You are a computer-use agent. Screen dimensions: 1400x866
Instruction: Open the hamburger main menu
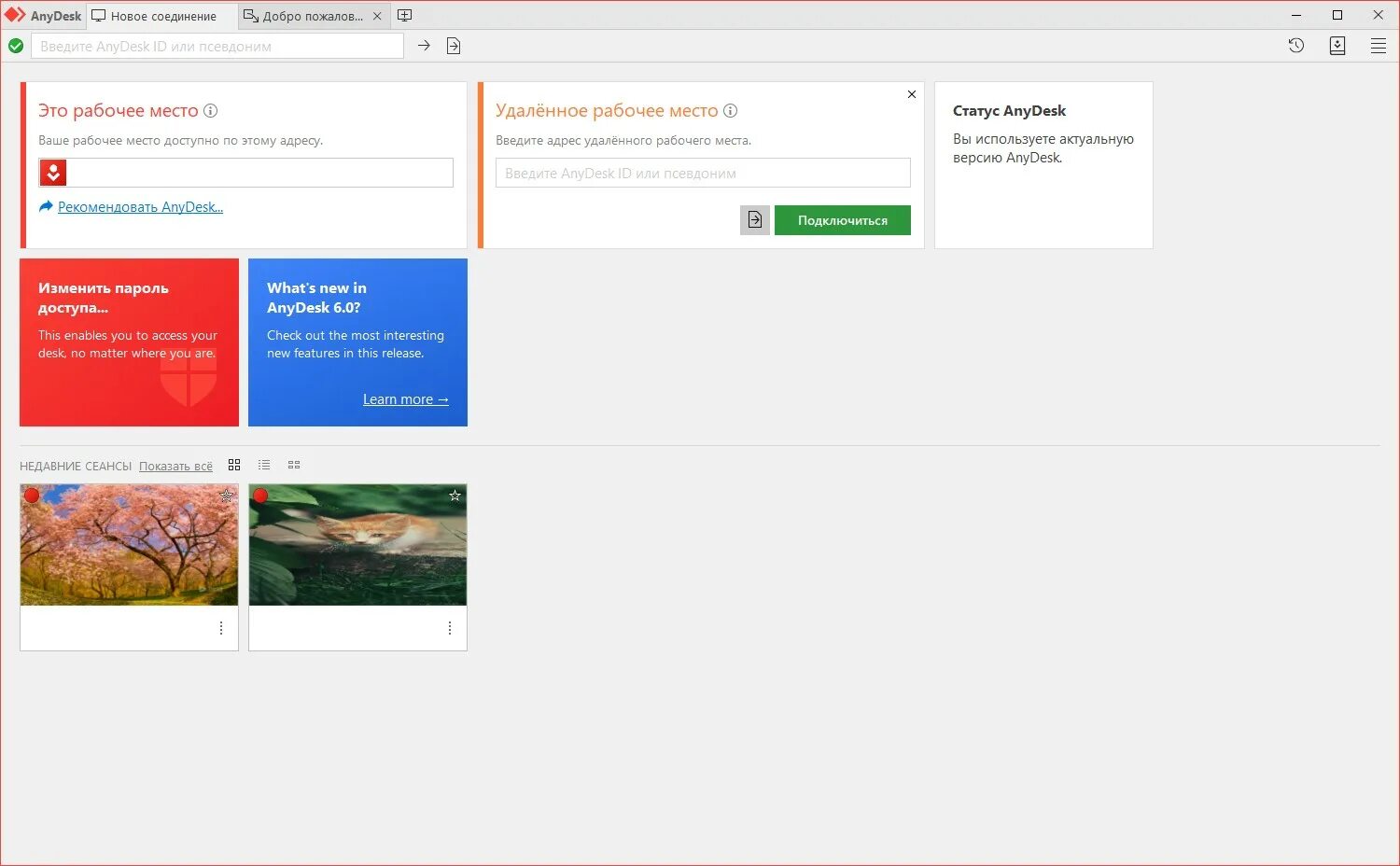(1378, 46)
